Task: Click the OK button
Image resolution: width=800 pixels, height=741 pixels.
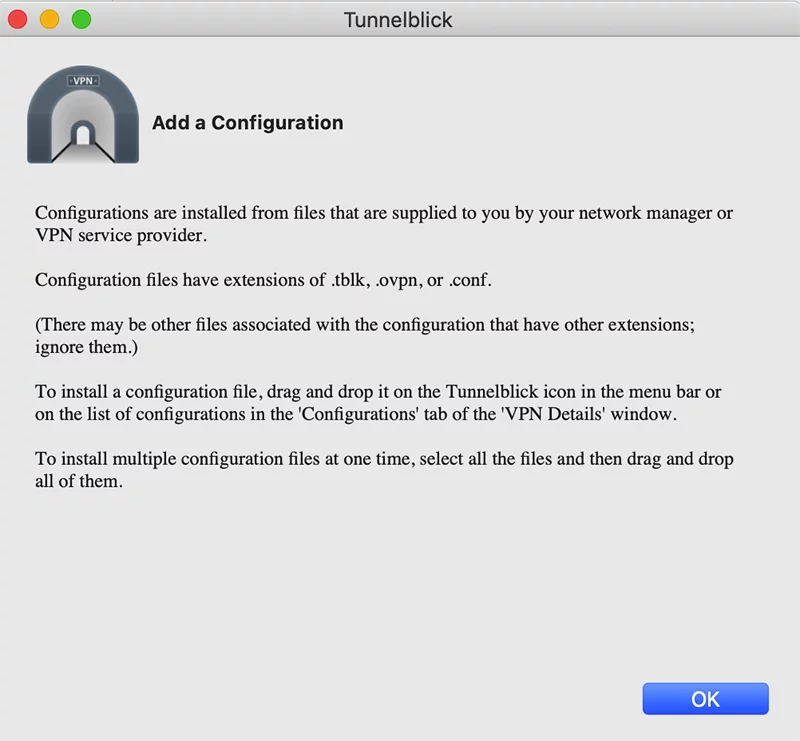Action: coord(705,699)
